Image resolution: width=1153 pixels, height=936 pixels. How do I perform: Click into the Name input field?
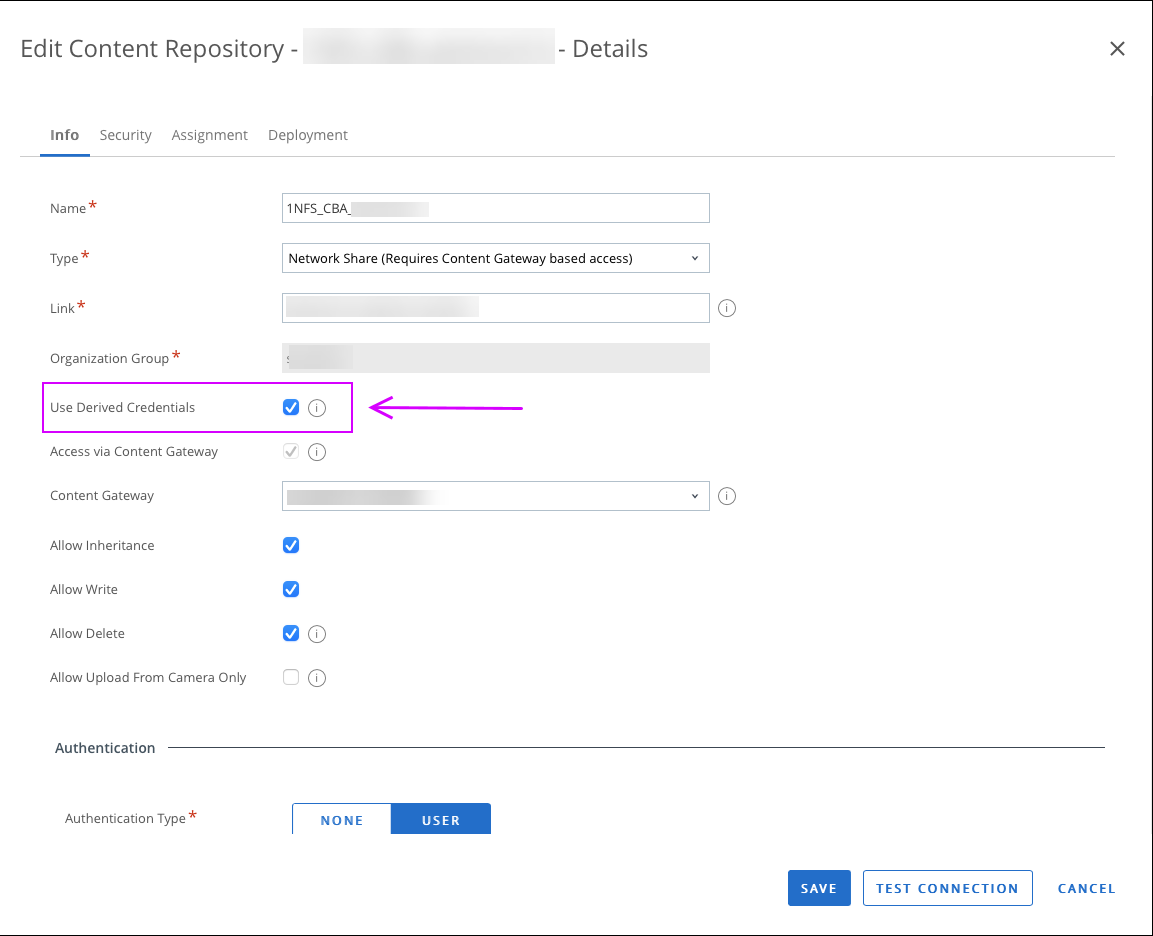[496, 208]
